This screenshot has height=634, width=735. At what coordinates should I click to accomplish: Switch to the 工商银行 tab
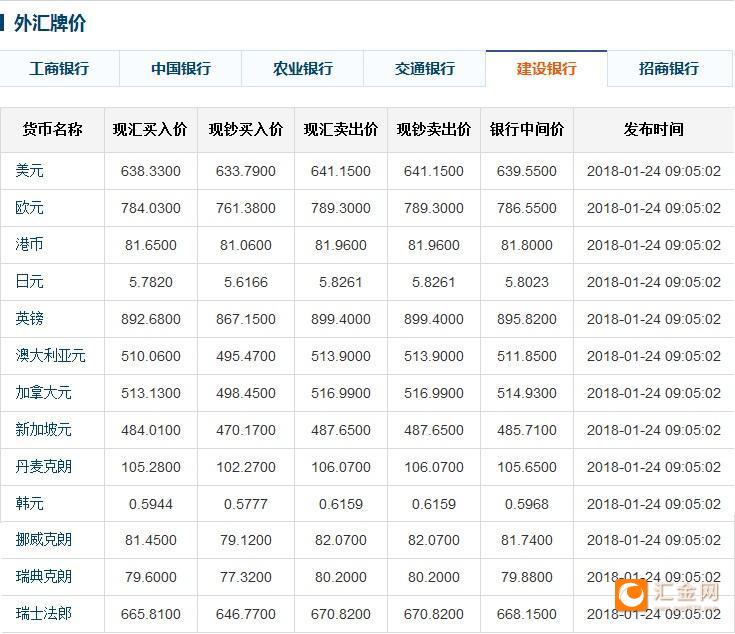pos(59,69)
